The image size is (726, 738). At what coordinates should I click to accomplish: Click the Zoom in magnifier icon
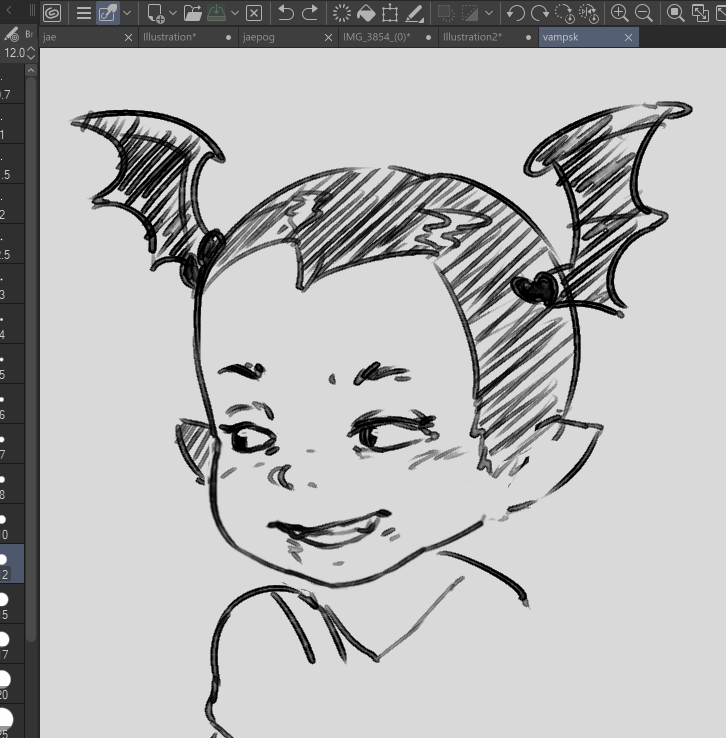tap(619, 13)
